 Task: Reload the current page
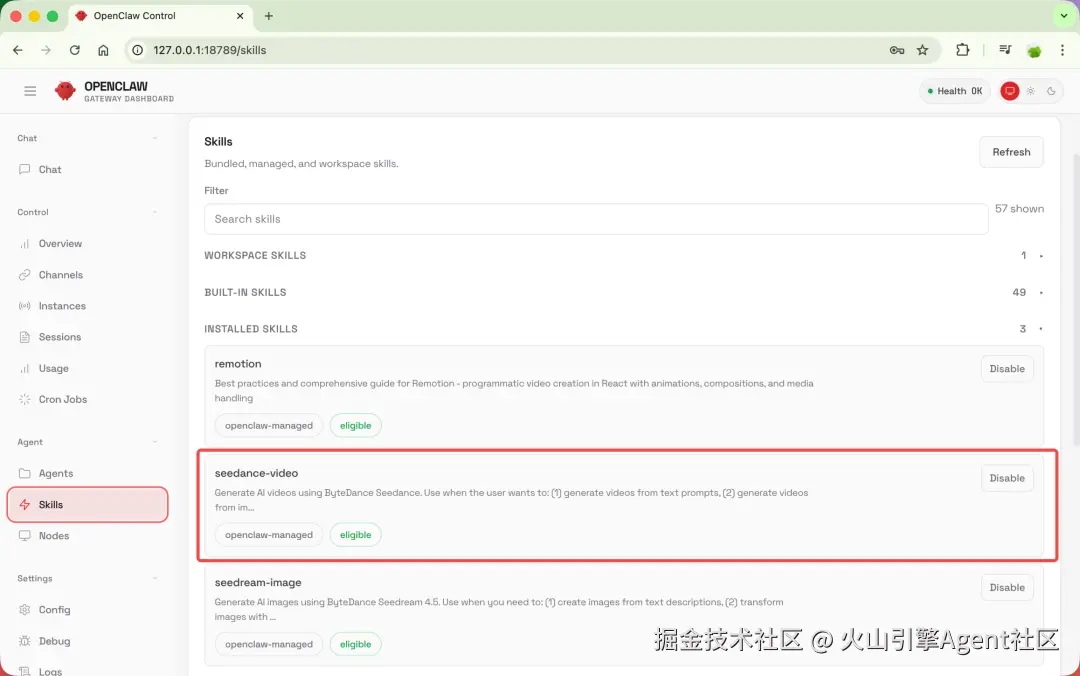[x=74, y=50]
